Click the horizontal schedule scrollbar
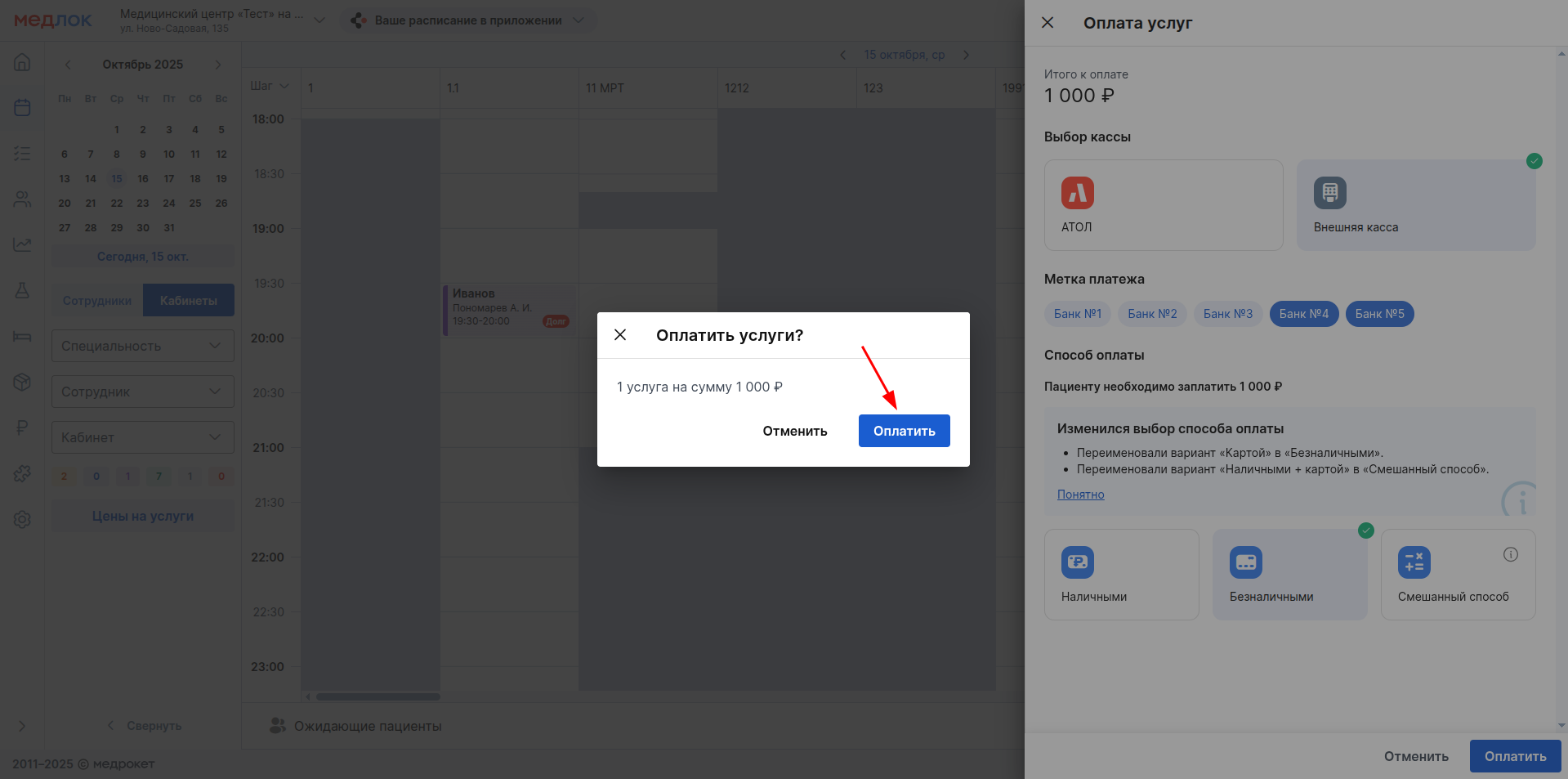The width and height of the screenshot is (1568, 779). coord(377,697)
